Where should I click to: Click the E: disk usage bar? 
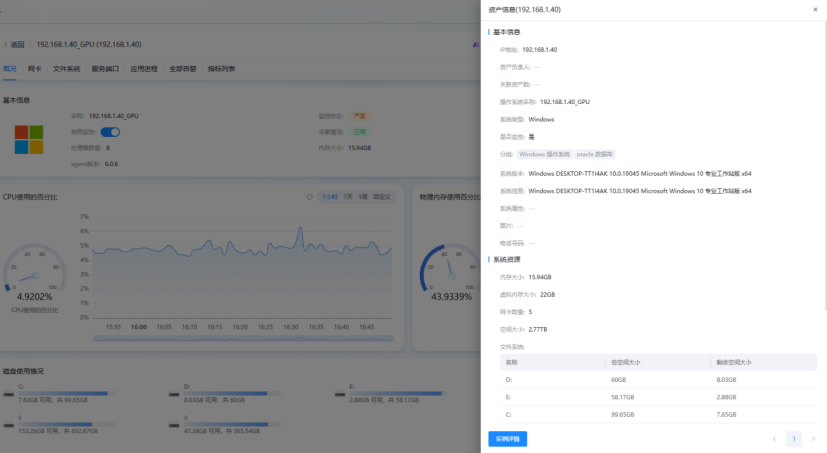[x=398, y=393]
